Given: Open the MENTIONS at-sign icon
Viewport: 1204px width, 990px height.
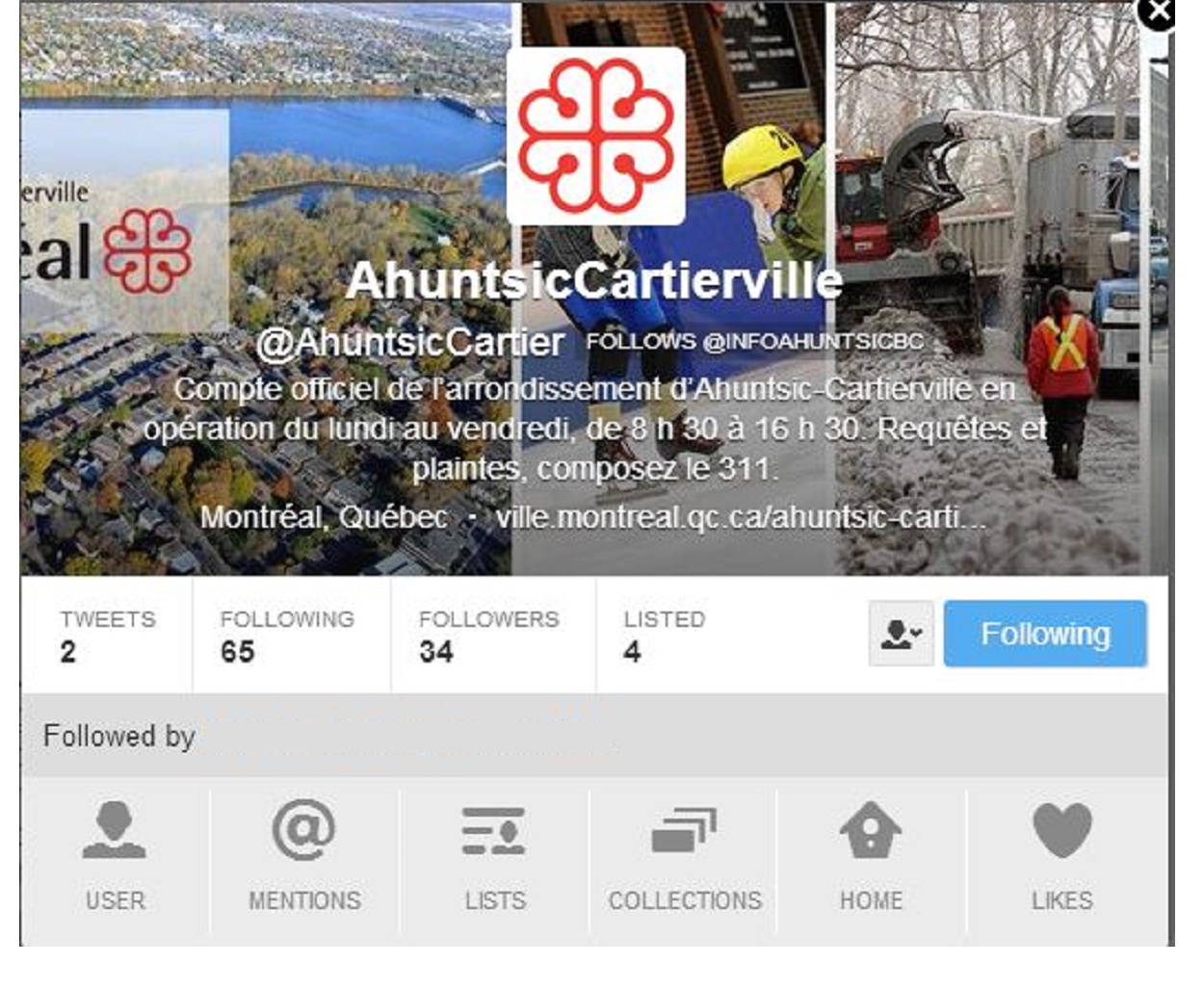Looking at the screenshot, I should coord(304,830).
